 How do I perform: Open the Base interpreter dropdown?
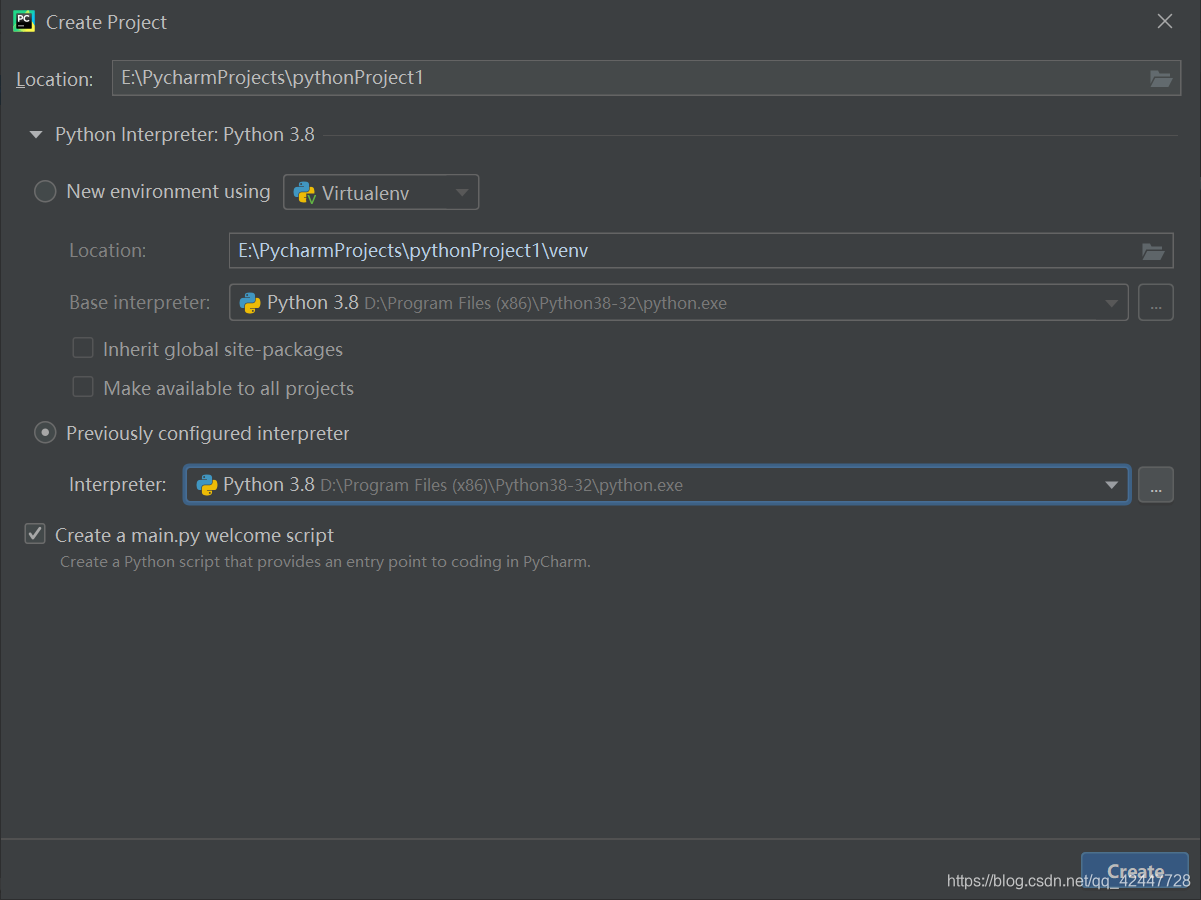[x=679, y=303]
